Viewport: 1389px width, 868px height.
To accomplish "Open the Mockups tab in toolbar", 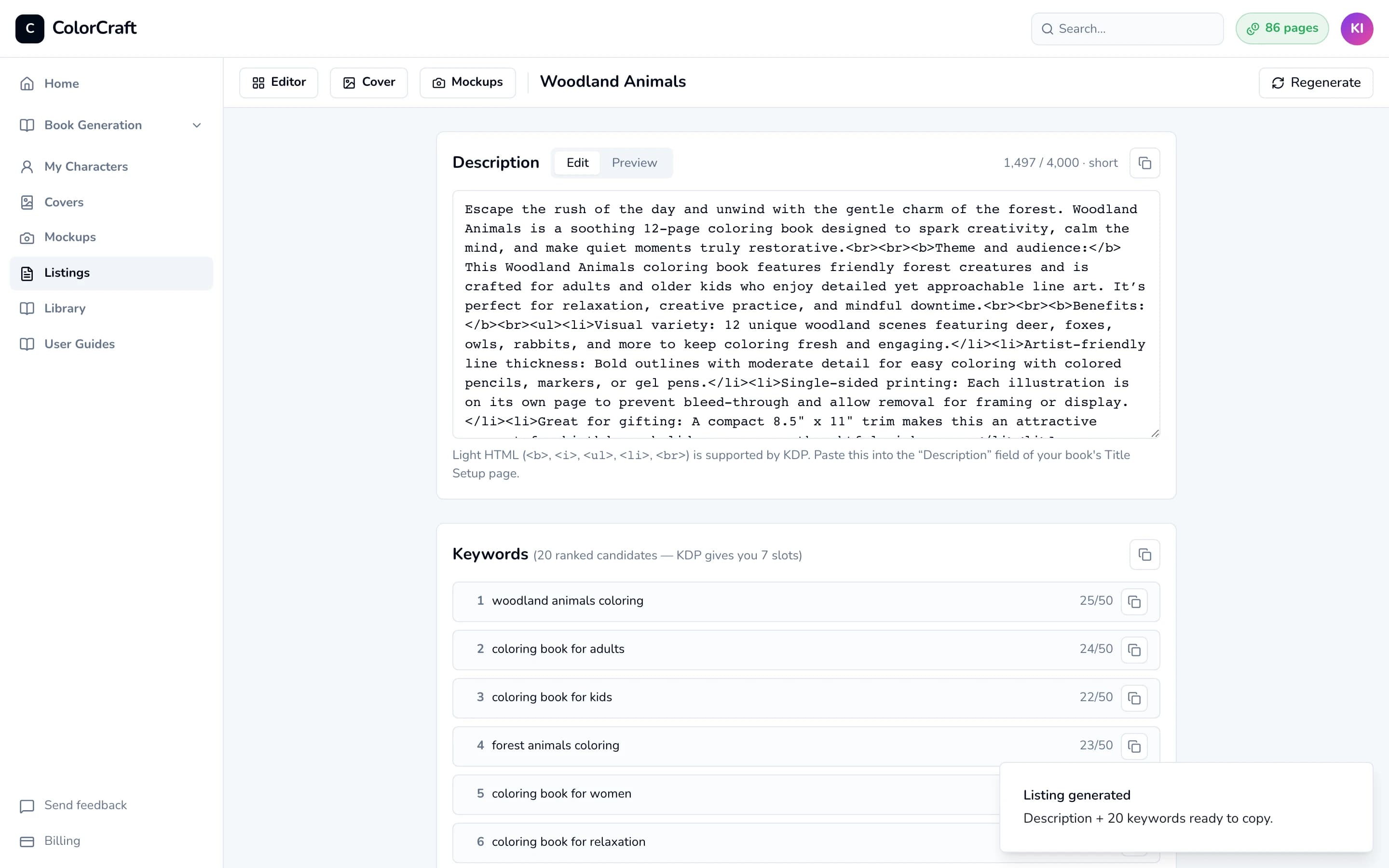I will pos(468,82).
